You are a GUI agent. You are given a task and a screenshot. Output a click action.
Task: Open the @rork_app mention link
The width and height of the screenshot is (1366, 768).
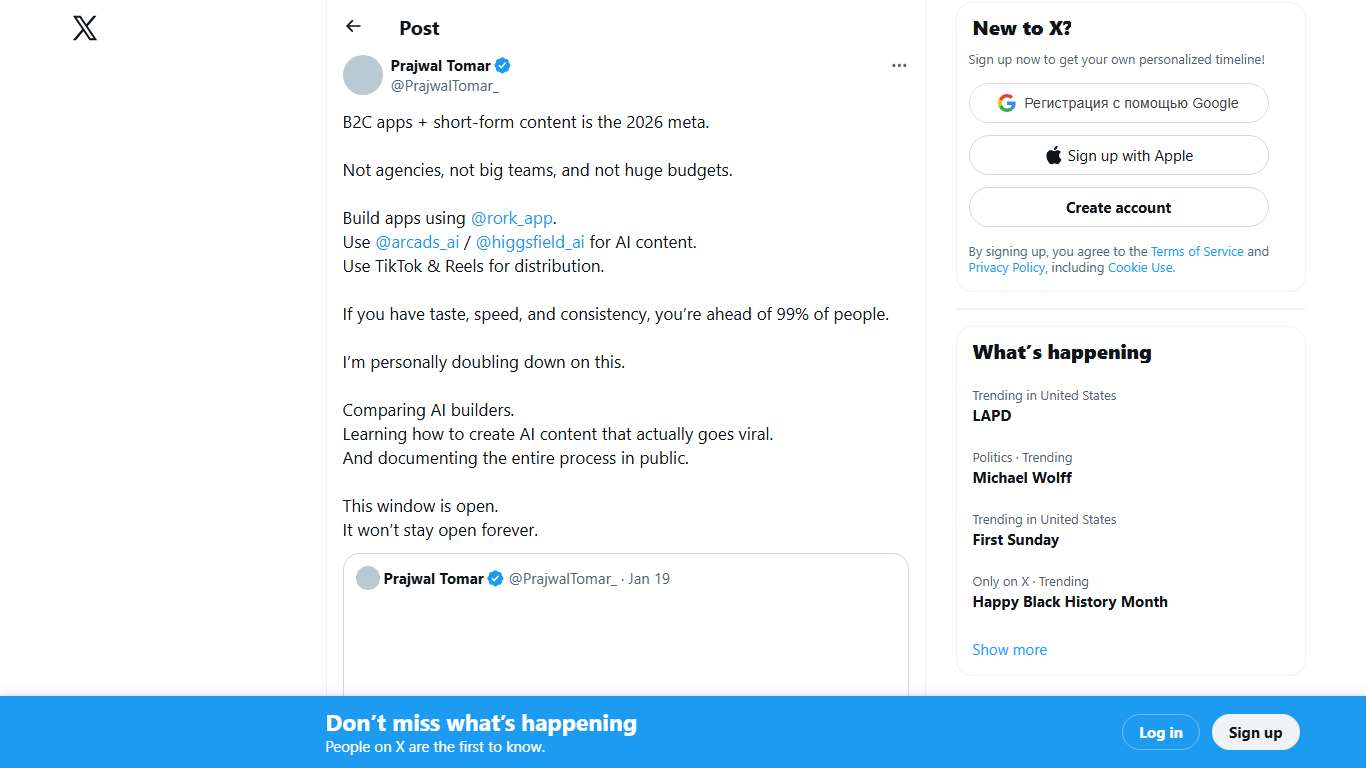(512, 218)
